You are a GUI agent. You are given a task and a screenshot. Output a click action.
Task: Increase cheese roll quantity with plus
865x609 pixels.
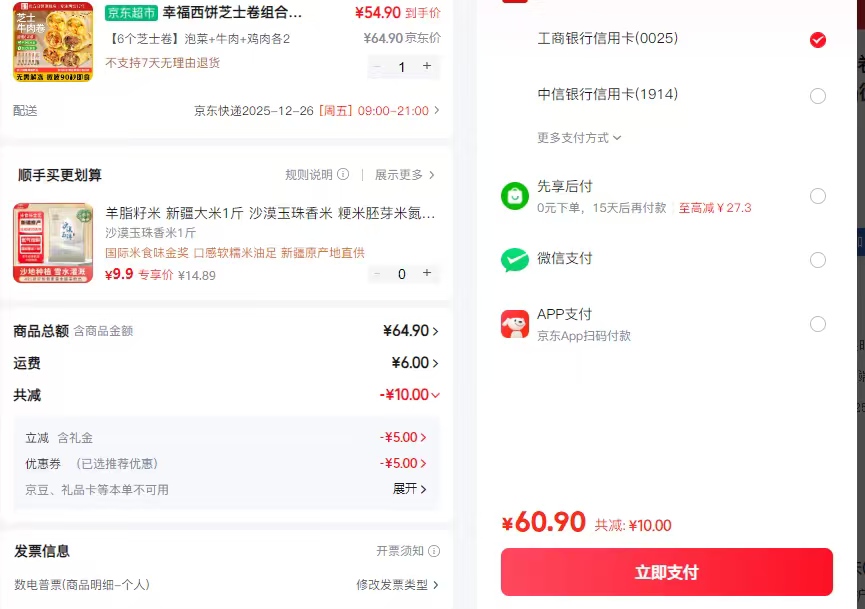(x=427, y=66)
